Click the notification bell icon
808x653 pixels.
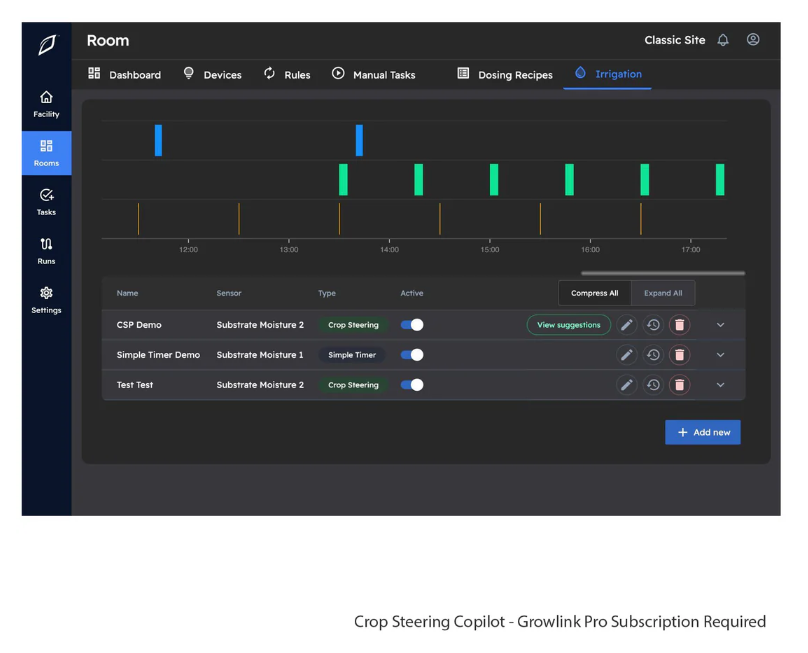coord(723,40)
